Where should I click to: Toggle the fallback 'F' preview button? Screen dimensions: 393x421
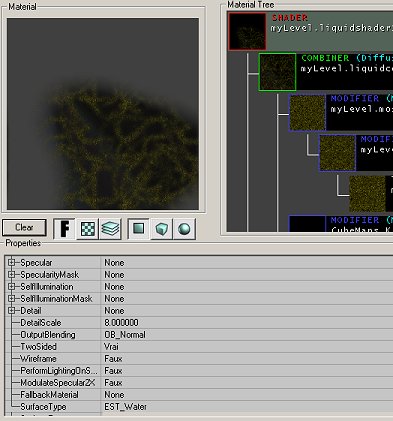[64, 229]
